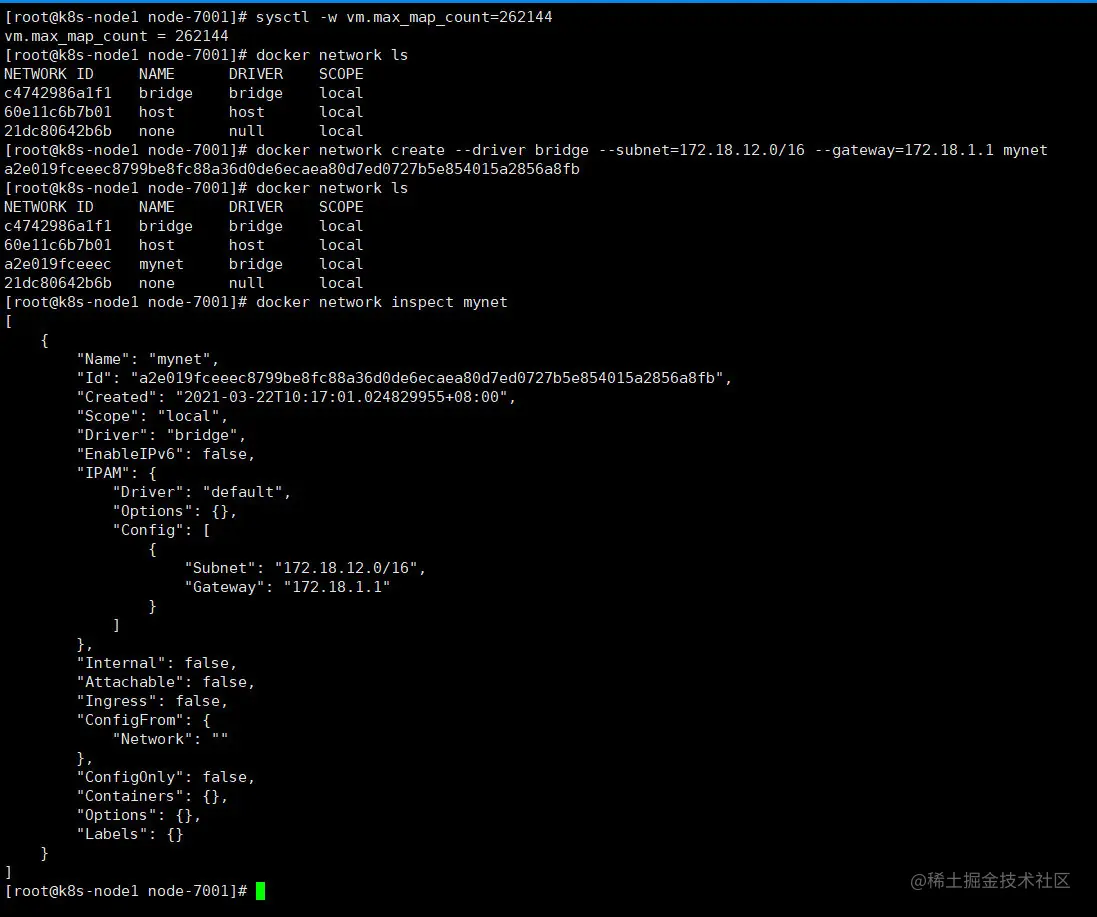Click "Internal": false line
Screen dimensions: 1097x917
tap(157, 662)
